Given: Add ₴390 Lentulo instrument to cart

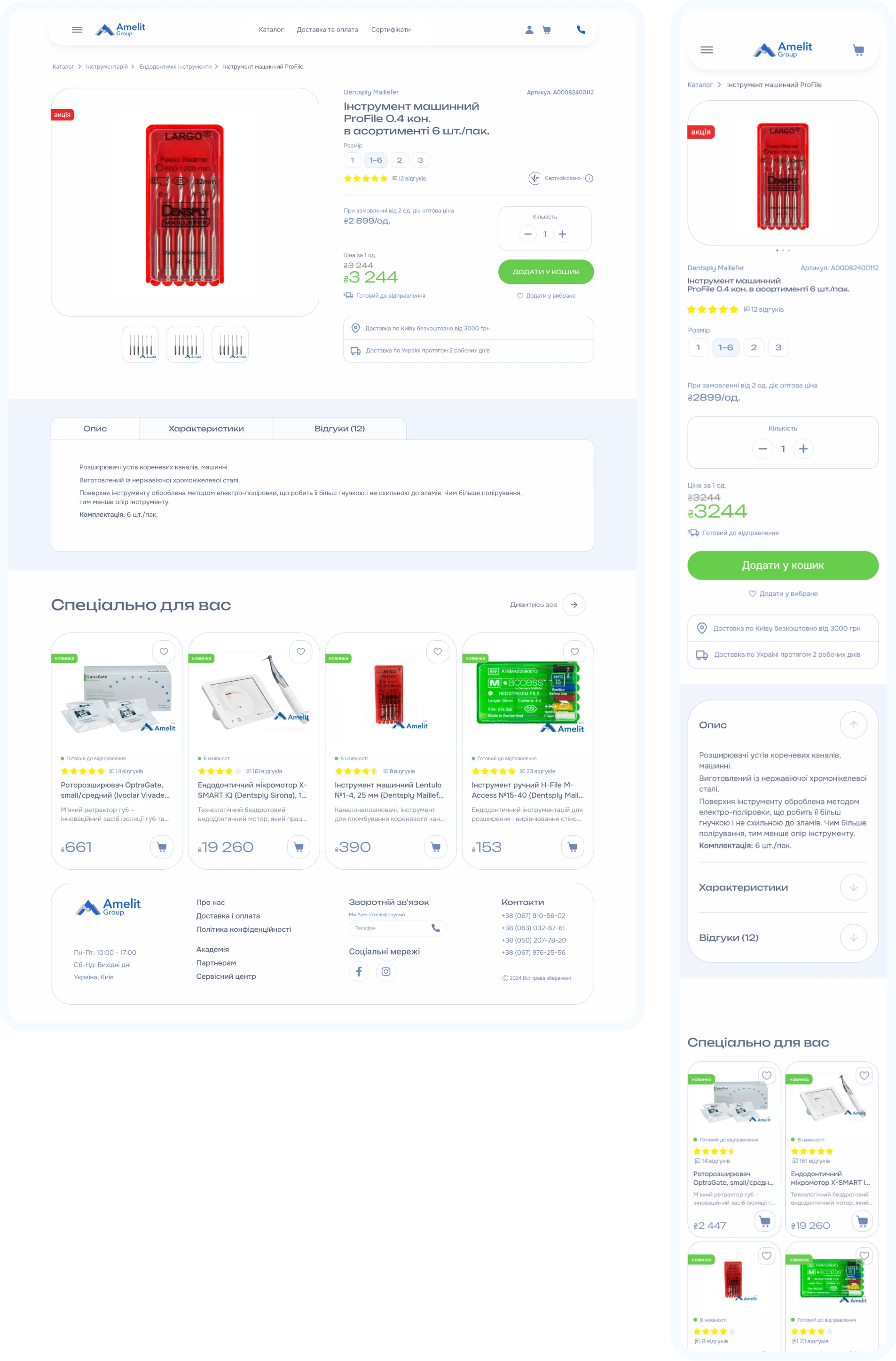Looking at the screenshot, I should coord(436,847).
